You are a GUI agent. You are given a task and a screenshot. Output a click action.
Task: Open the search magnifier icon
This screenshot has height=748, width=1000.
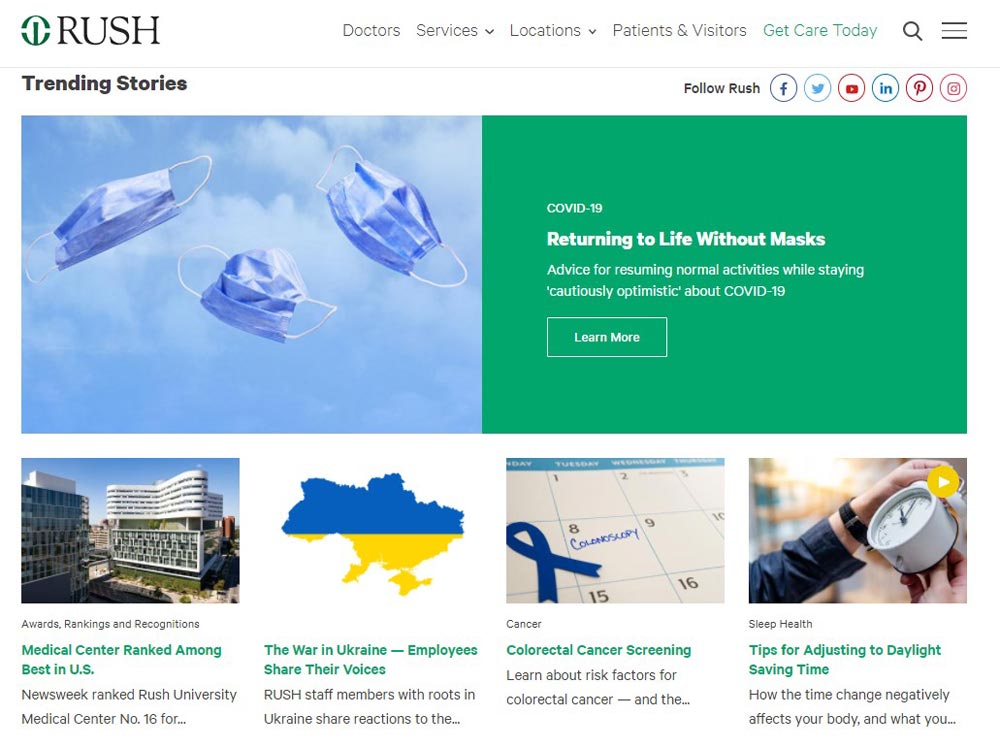pos(912,31)
